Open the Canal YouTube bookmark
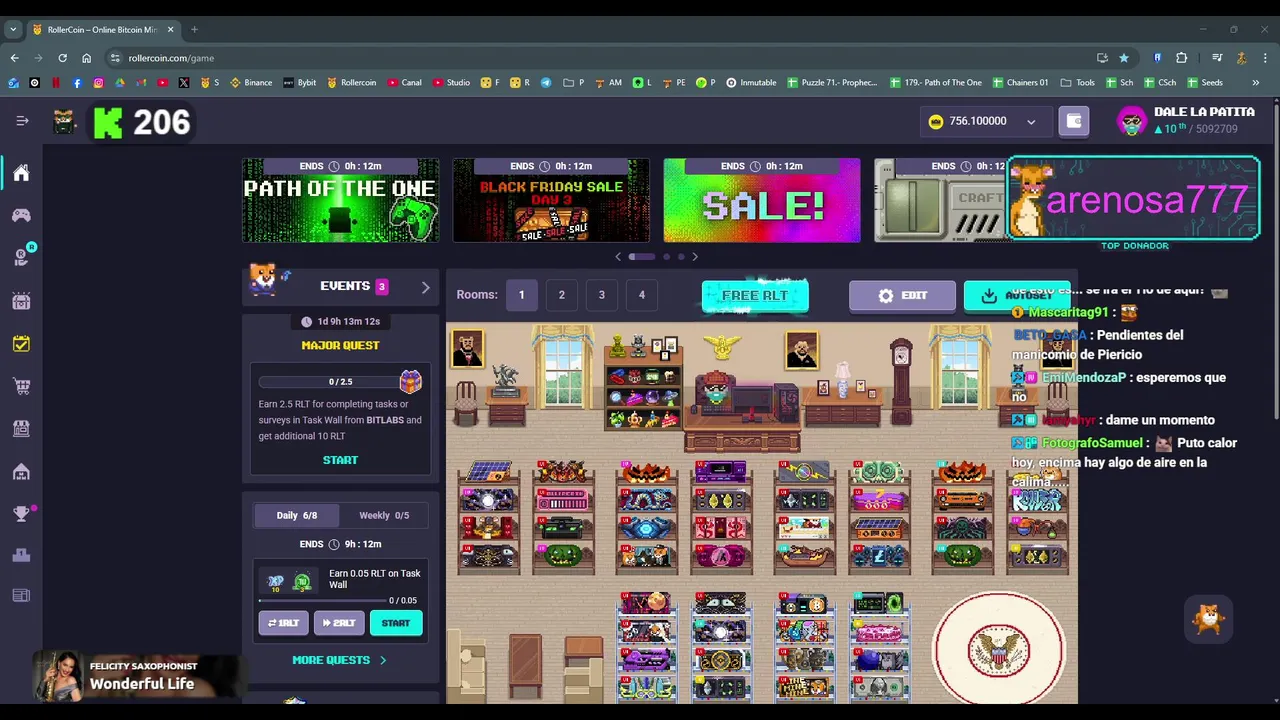Image resolution: width=1280 pixels, height=720 pixels. (404, 83)
